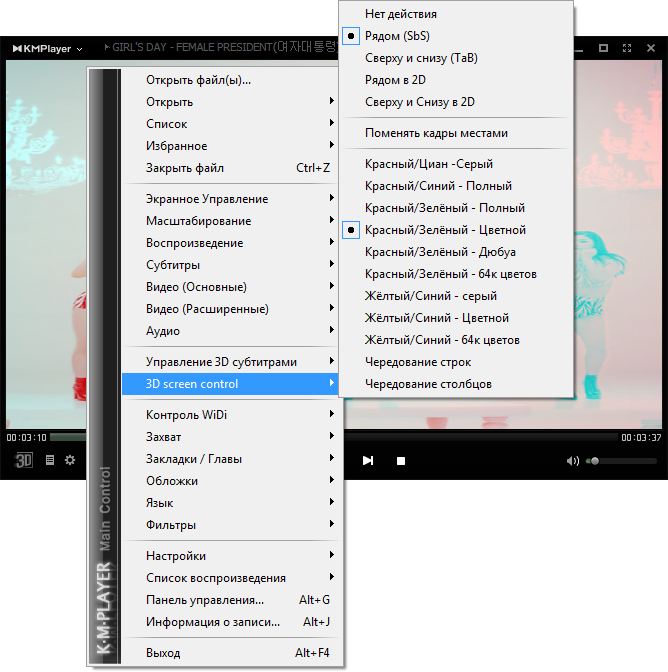This screenshot has width=668, height=672.
Task: Choose Красный/Зелёный - Полный anaglyph
Action: pos(456,208)
